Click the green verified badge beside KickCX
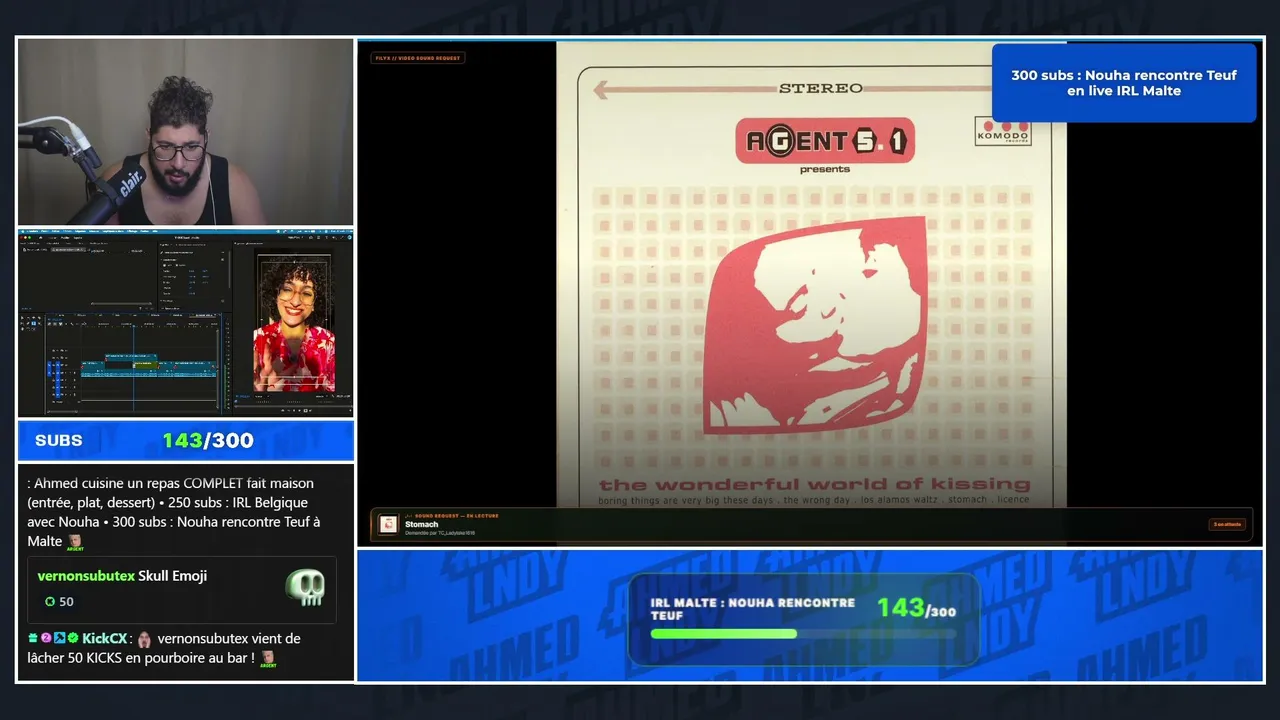This screenshot has height=720, width=1280. [x=72, y=638]
